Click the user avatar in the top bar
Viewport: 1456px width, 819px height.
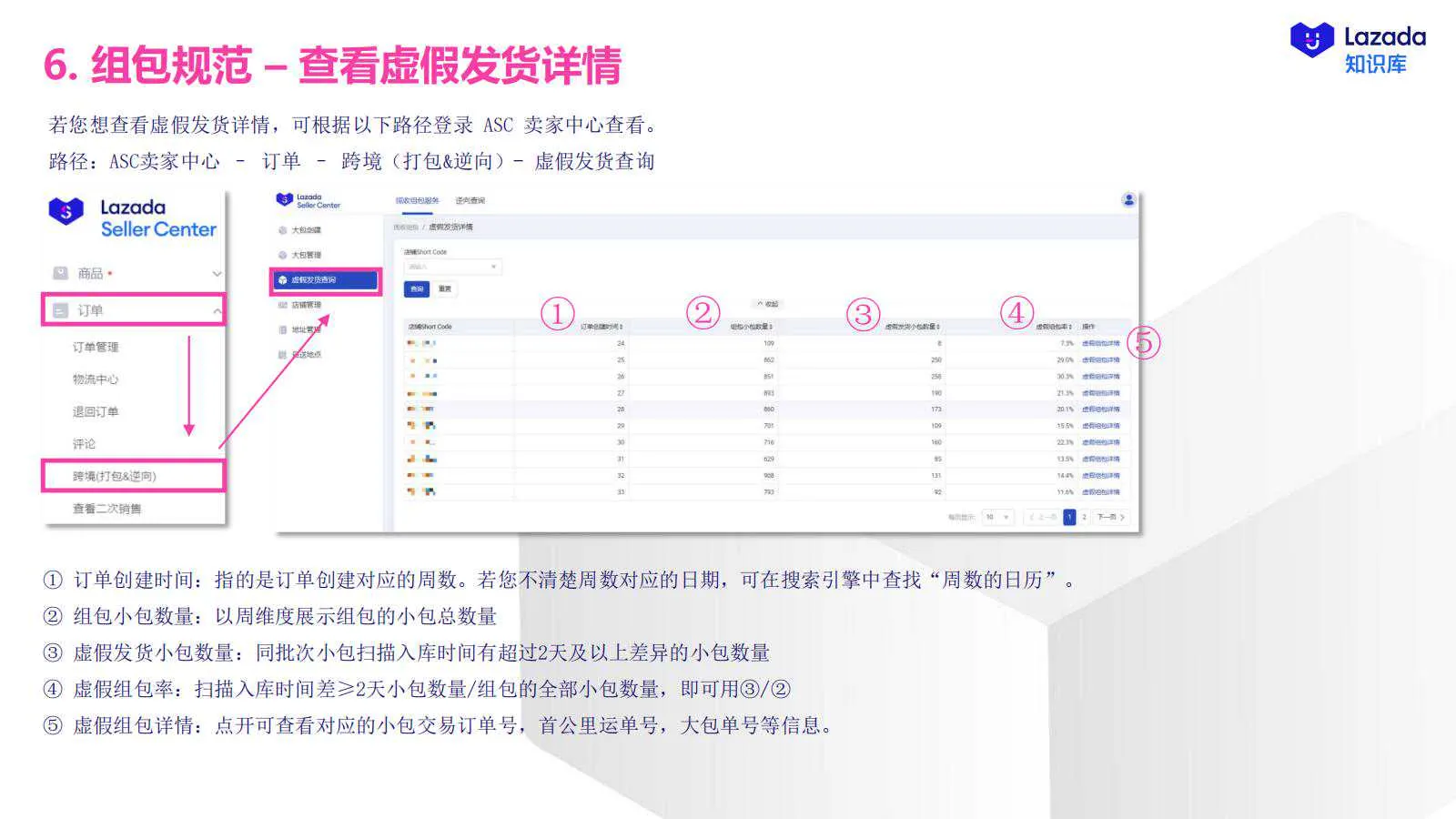pos(1127,199)
